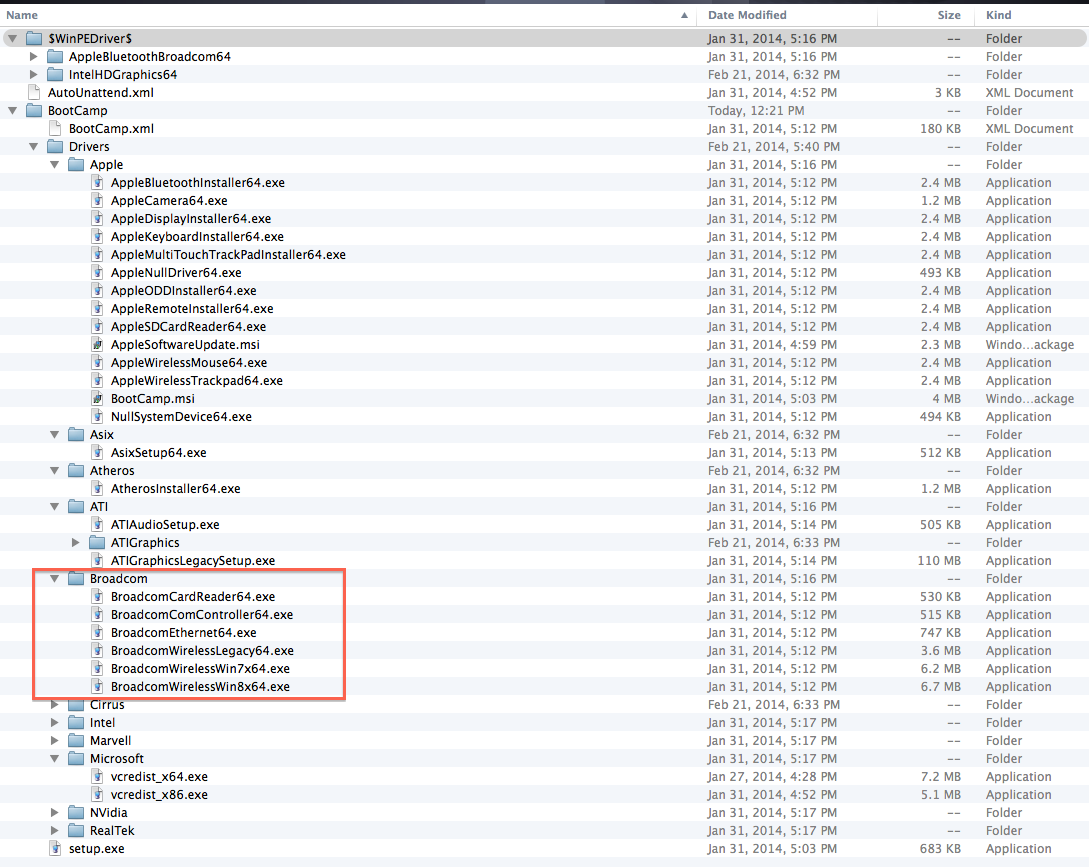Collapse the ATI folder triangle

[54, 506]
